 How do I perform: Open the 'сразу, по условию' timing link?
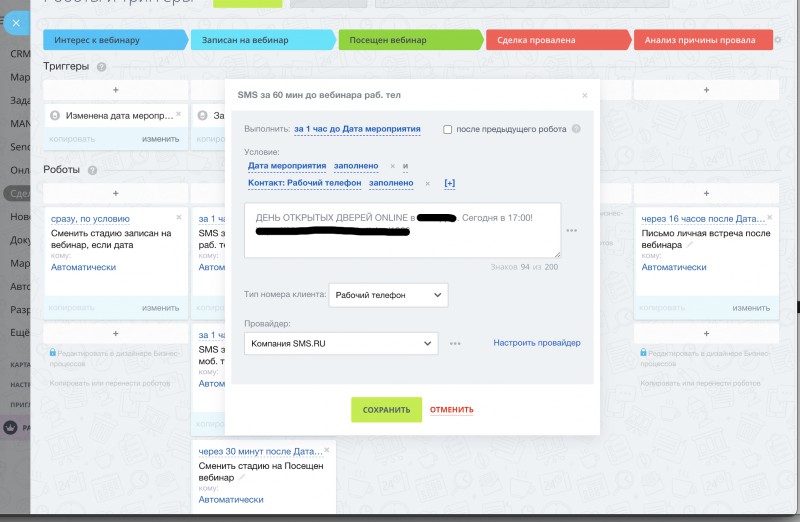(90, 219)
